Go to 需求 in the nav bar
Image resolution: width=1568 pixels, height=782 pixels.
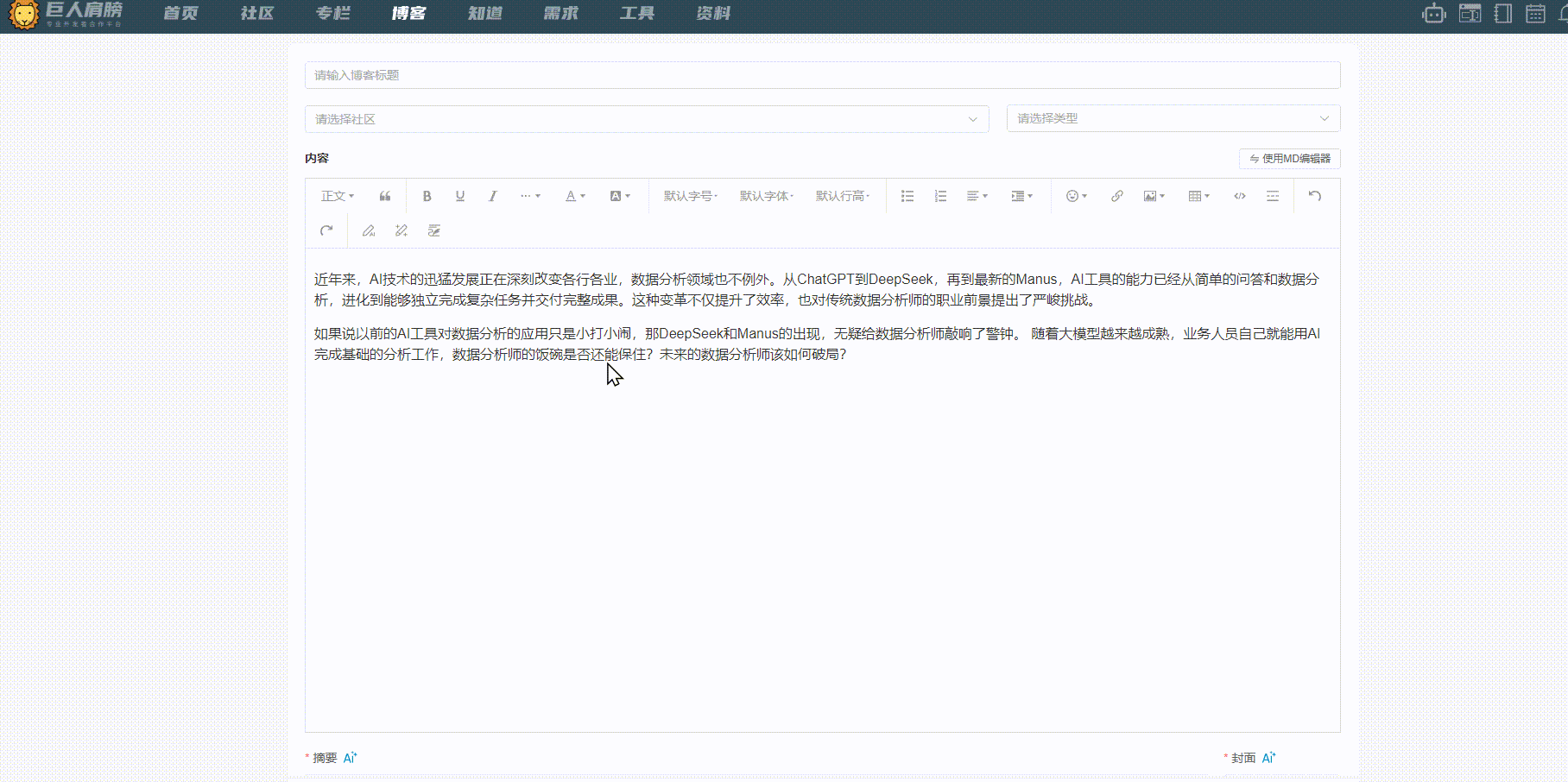pos(560,13)
